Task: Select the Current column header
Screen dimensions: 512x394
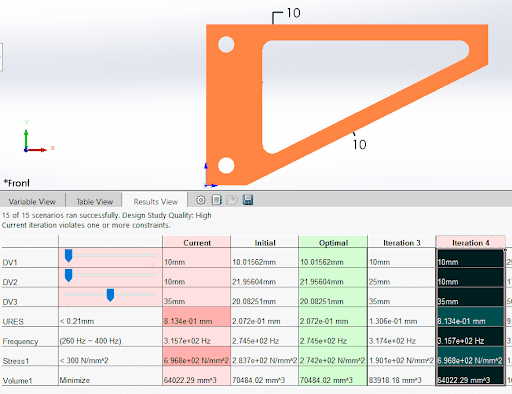Action: pyautogui.click(x=197, y=243)
